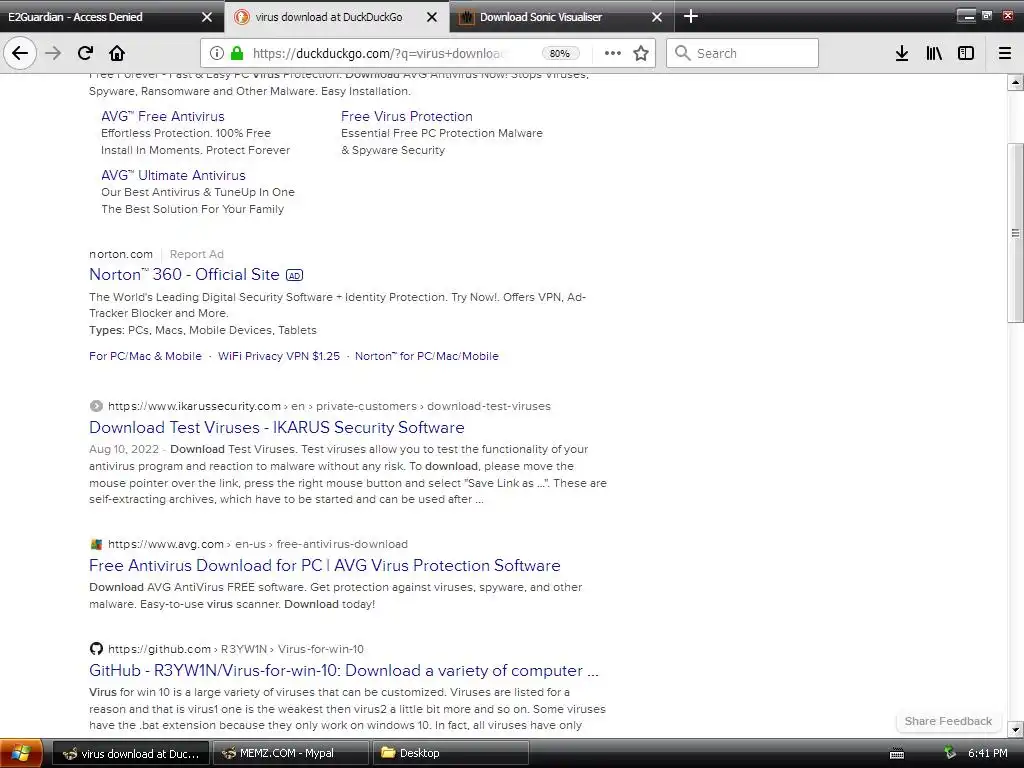This screenshot has height=768, width=1024.
Task: Go back to the previous page
Action: pyautogui.click(x=20, y=53)
